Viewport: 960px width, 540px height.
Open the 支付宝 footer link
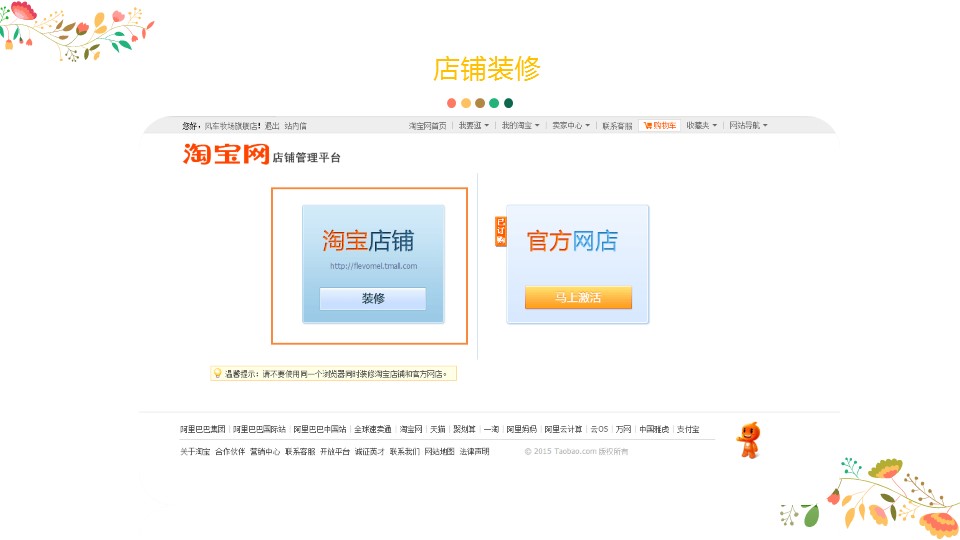(x=688, y=429)
